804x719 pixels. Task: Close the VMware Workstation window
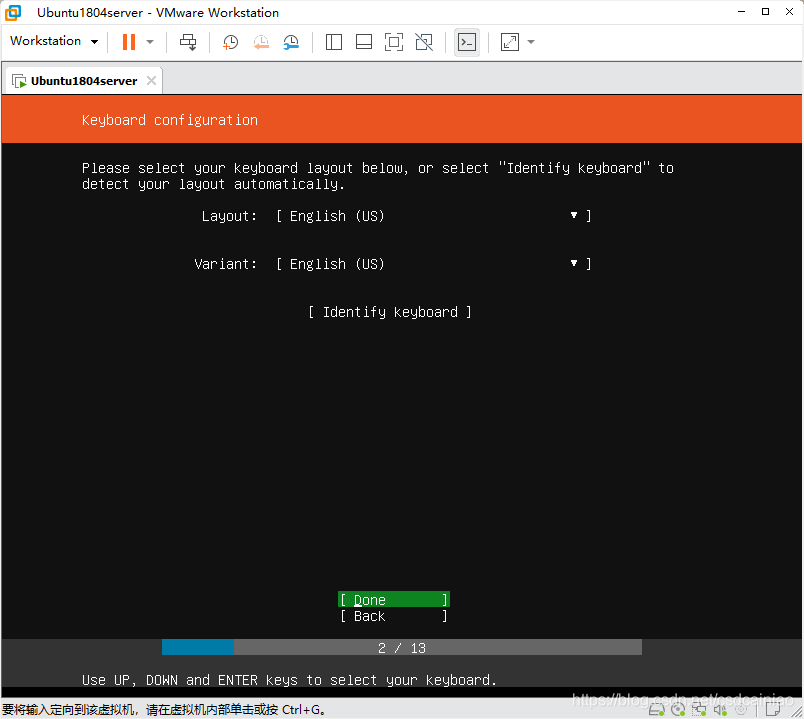[x=790, y=12]
